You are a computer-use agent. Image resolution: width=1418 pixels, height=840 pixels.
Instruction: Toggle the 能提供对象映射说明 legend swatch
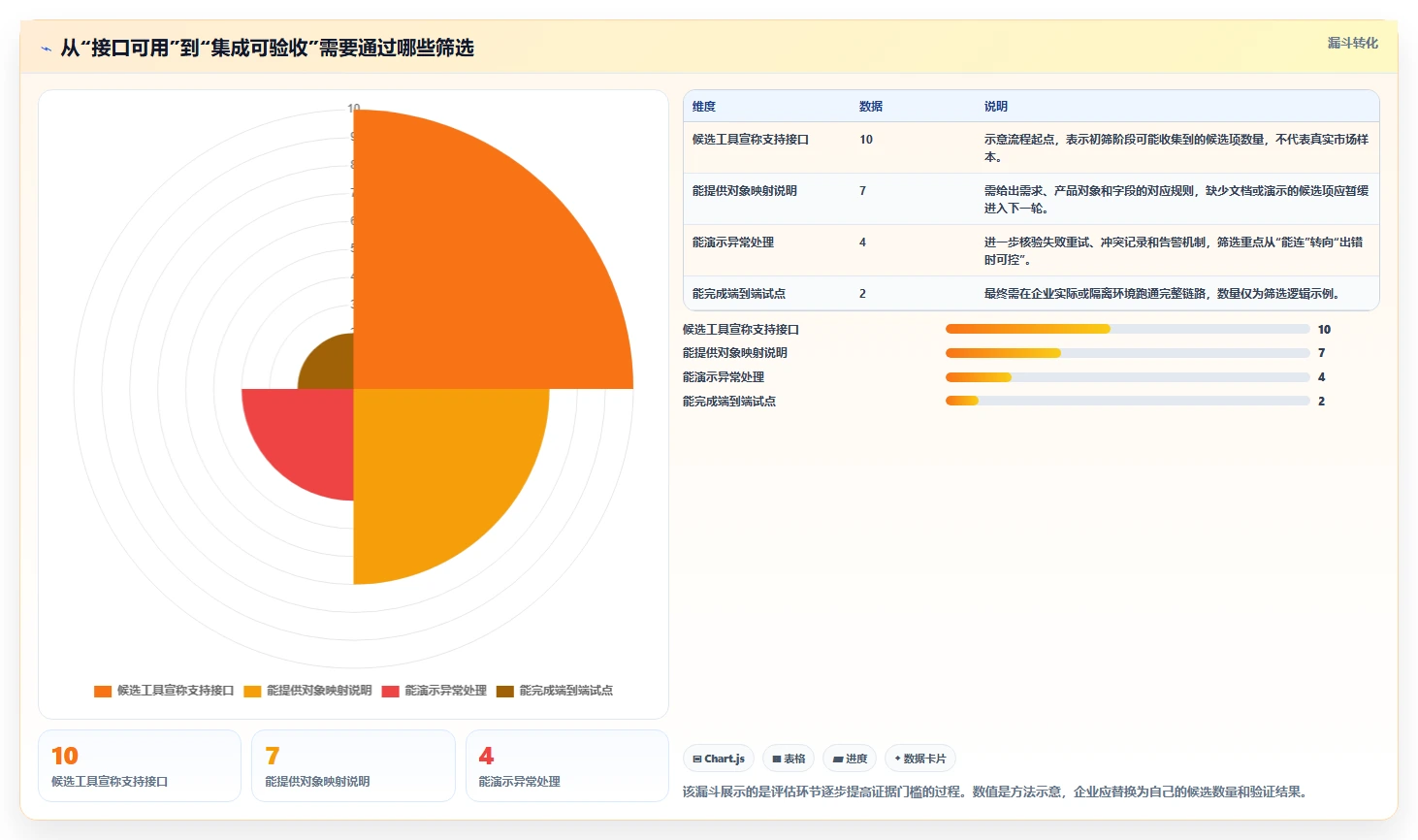(x=252, y=691)
